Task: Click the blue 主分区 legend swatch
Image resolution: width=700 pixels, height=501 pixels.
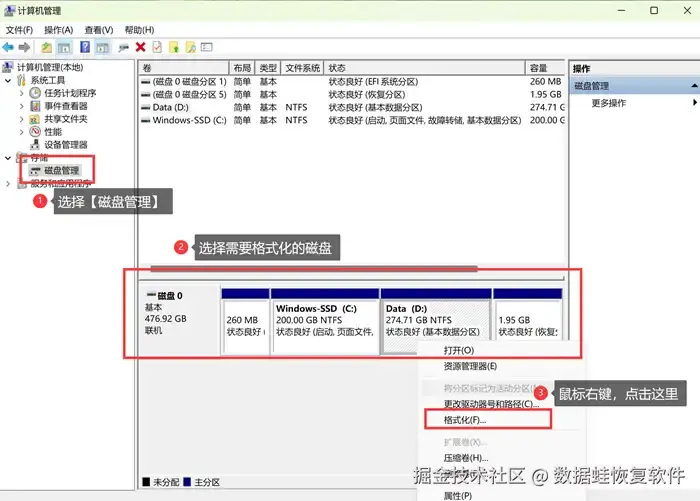Action: point(187,482)
